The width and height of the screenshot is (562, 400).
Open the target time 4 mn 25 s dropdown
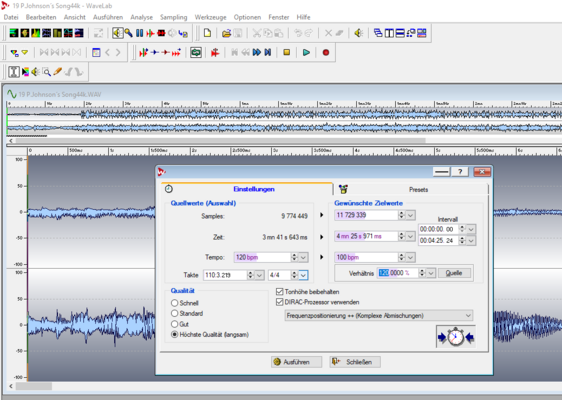[410, 236]
